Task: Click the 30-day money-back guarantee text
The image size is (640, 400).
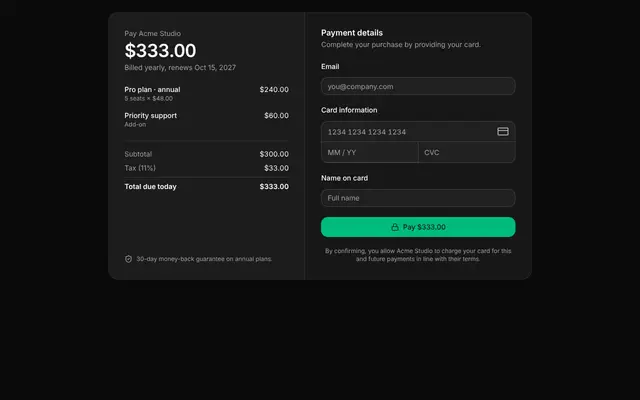Action: point(204,259)
